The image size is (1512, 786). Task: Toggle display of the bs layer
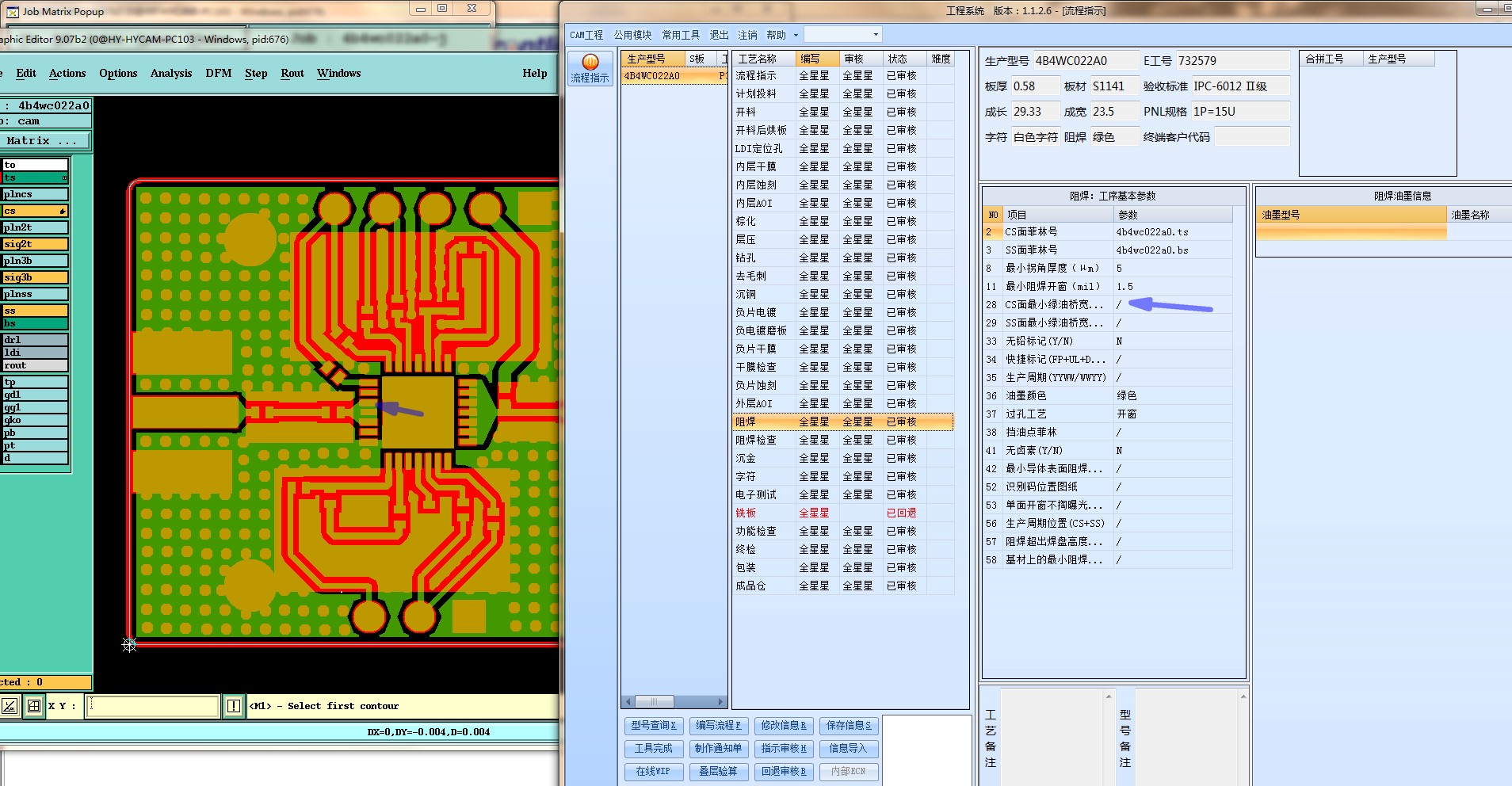35,323
